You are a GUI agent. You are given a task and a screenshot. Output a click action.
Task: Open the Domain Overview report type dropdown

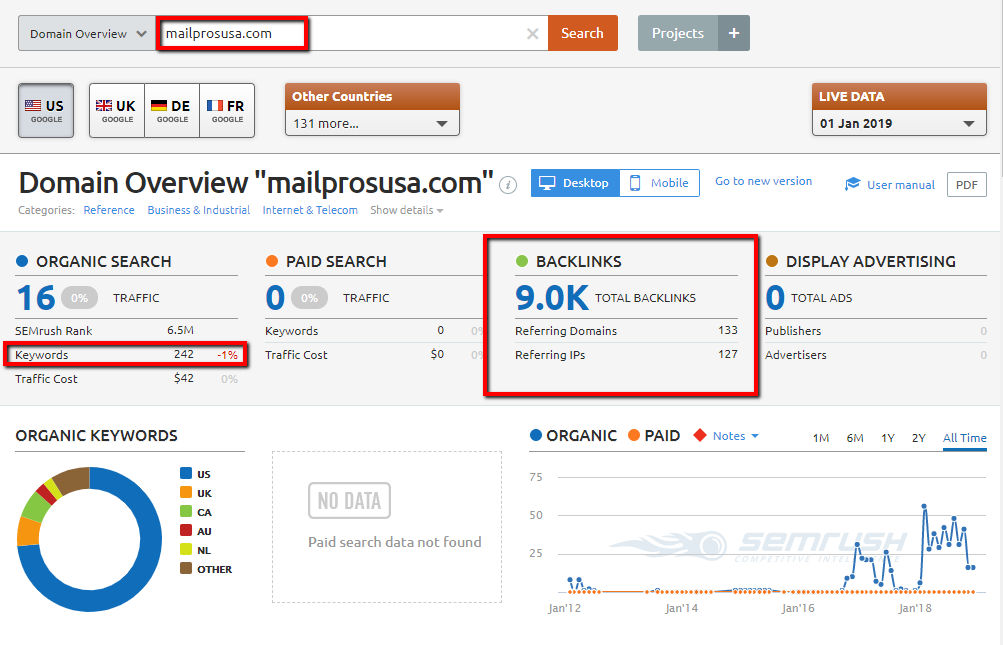(87, 34)
